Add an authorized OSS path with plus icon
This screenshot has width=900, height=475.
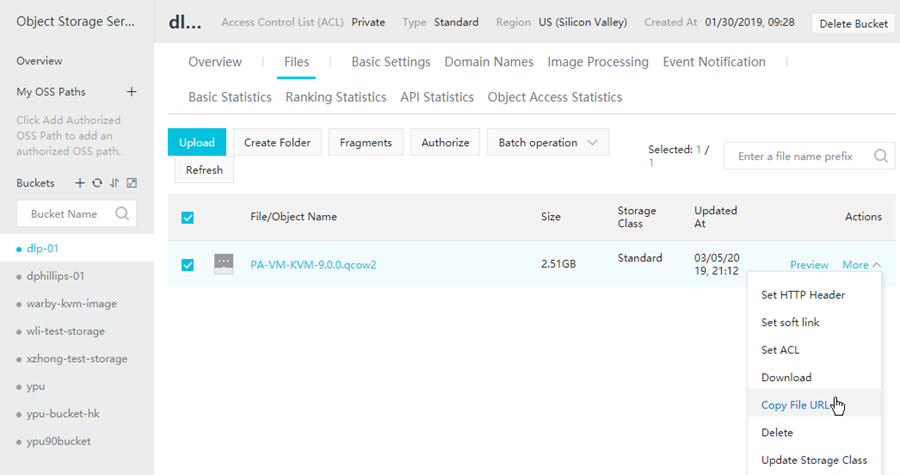point(131,92)
